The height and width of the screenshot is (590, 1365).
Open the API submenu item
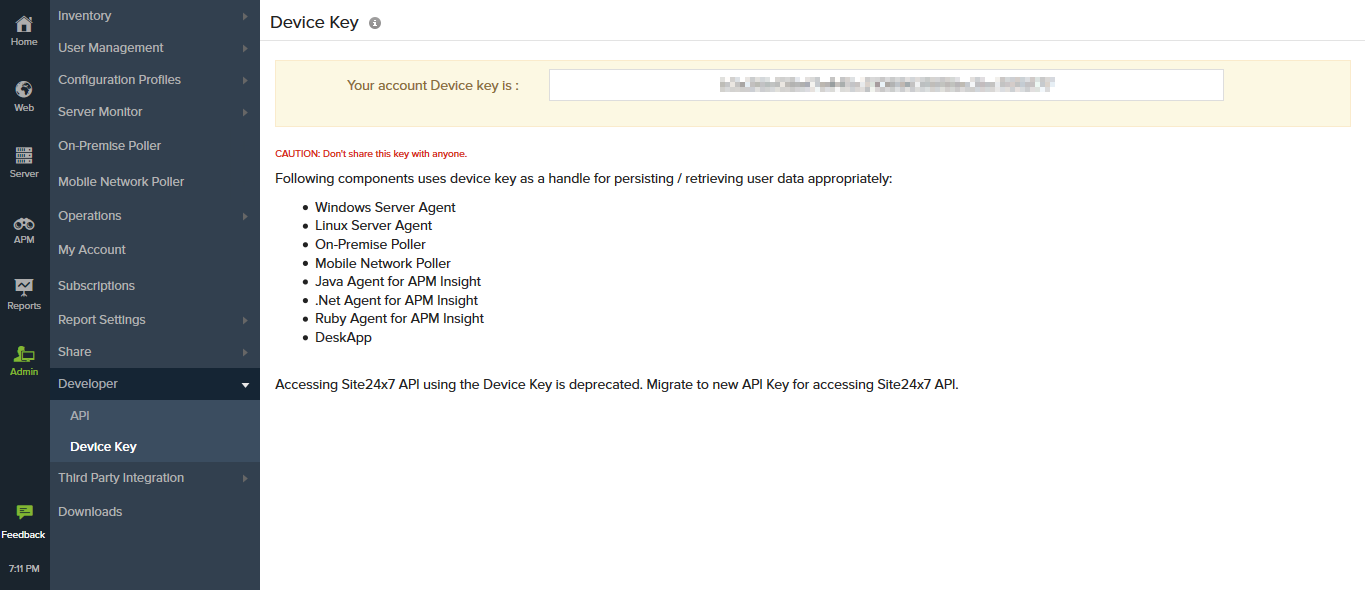80,416
